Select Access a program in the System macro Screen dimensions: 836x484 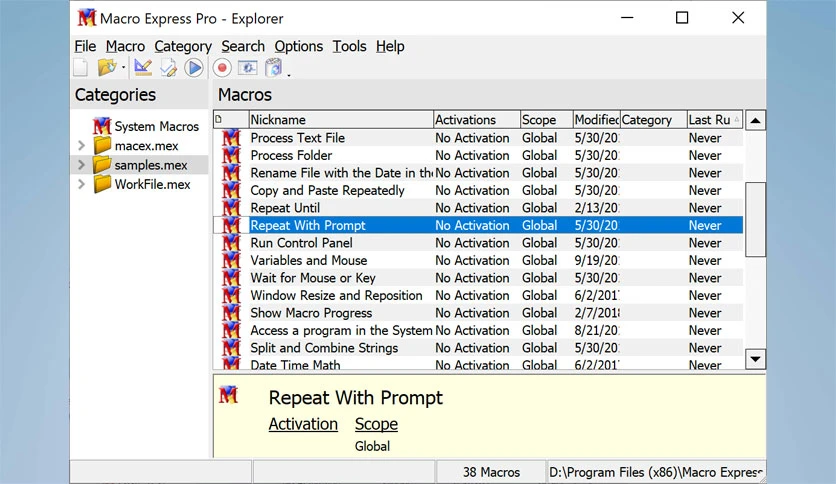341,330
